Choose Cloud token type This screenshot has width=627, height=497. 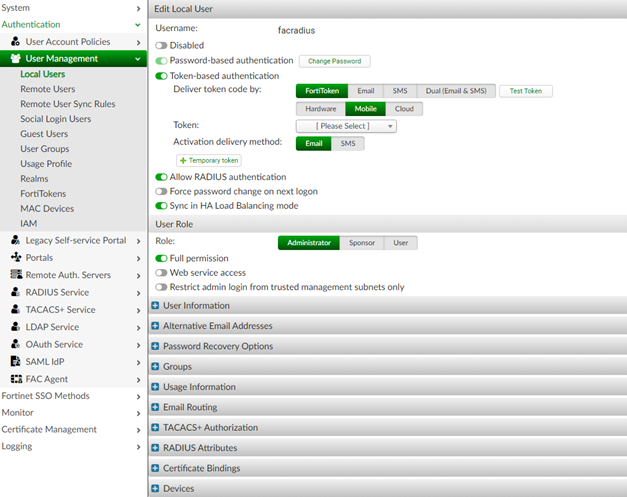pos(404,109)
